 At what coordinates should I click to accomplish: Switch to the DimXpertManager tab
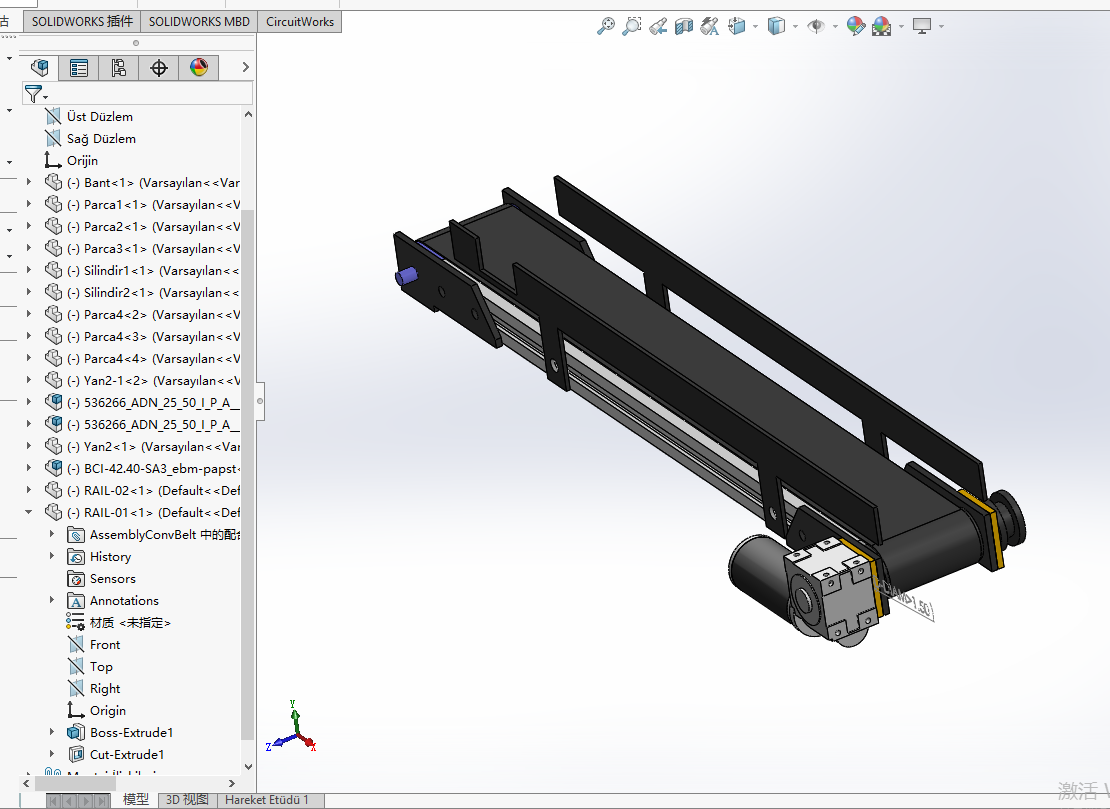(159, 67)
